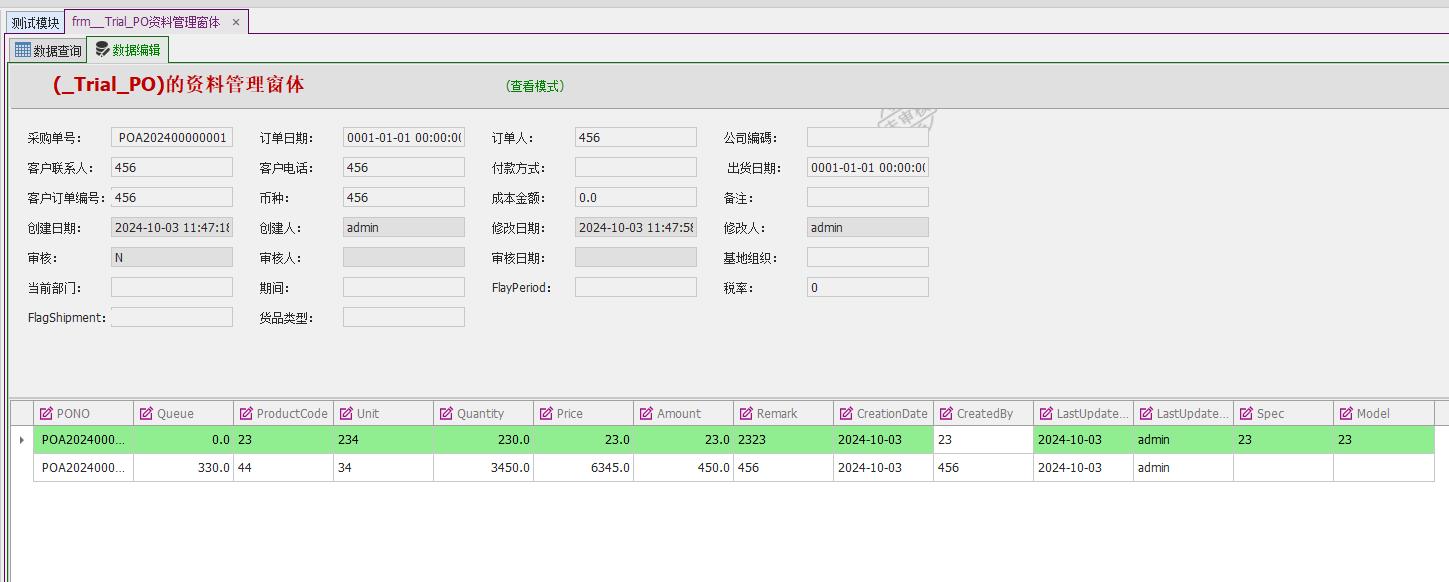Click the database edit icon on 数据编辑 tab
Image resolution: width=1449 pixels, height=582 pixels.
[100, 47]
